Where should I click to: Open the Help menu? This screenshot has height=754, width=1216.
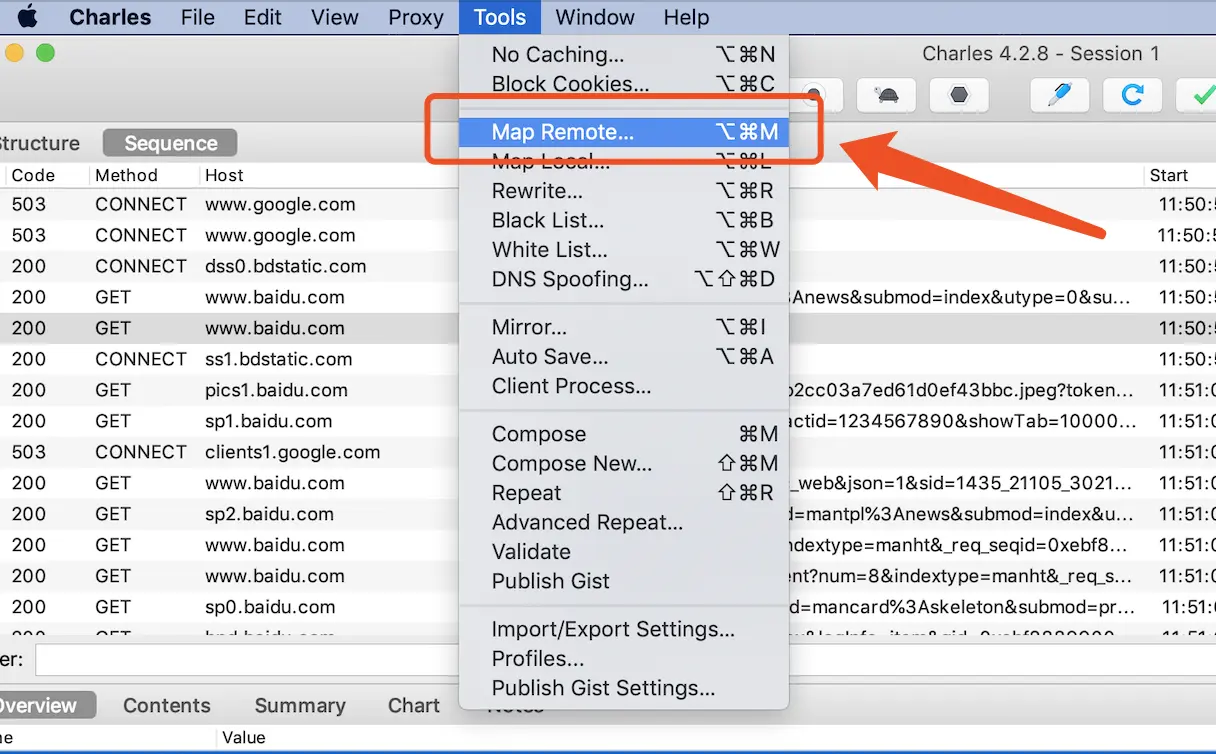coord(686,17)
